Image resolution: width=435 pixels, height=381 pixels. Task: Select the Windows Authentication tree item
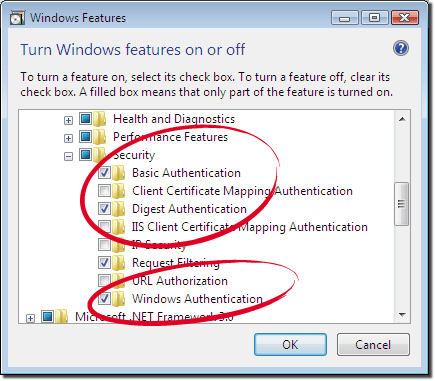click(197, 299)
